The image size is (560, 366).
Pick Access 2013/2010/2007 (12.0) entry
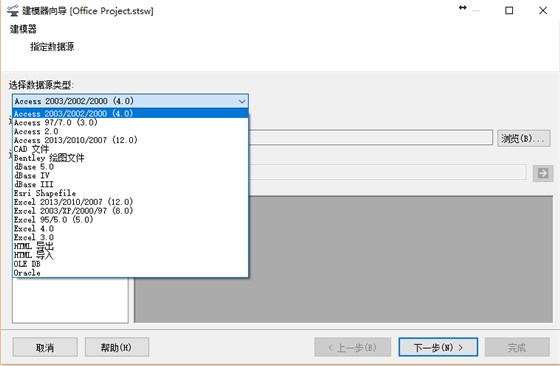coord(130,140)
